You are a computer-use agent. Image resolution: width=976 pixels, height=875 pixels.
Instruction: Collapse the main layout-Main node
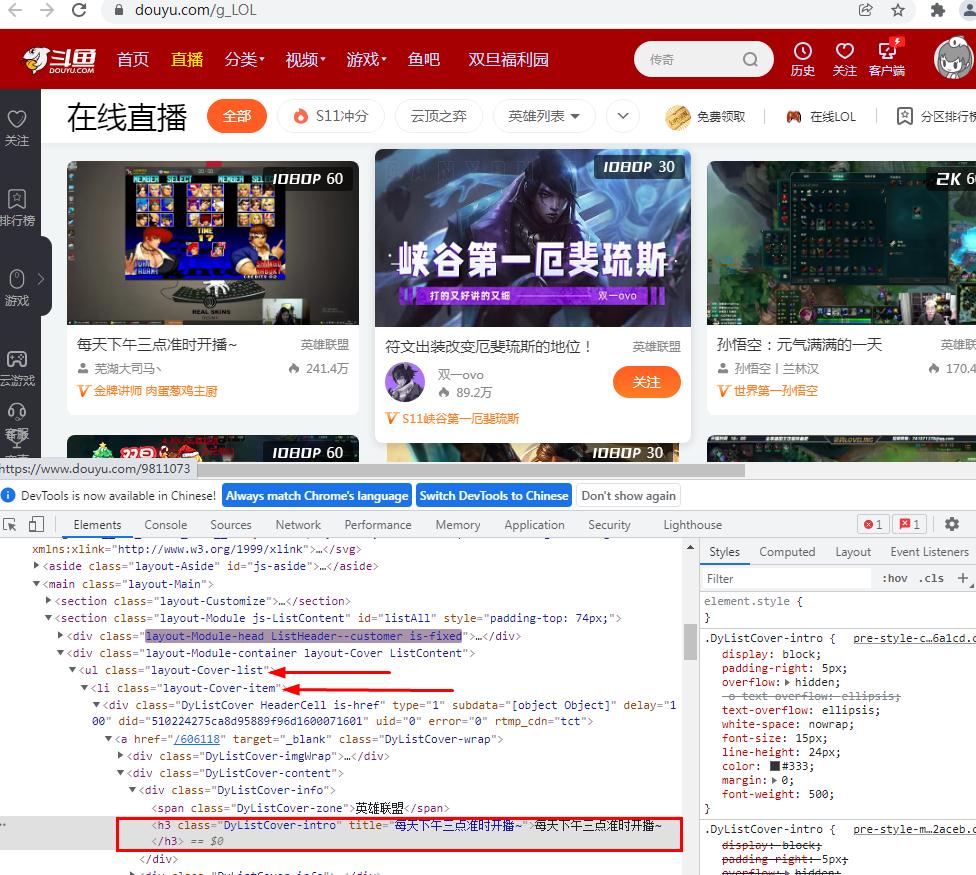[x=36, y=584]
